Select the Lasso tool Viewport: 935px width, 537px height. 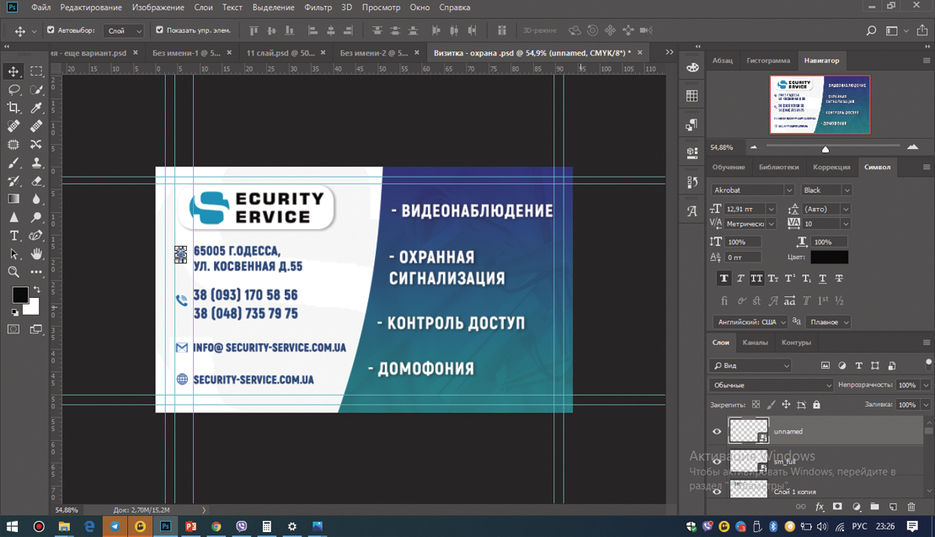pyautogui.click(x=13, y=90)
